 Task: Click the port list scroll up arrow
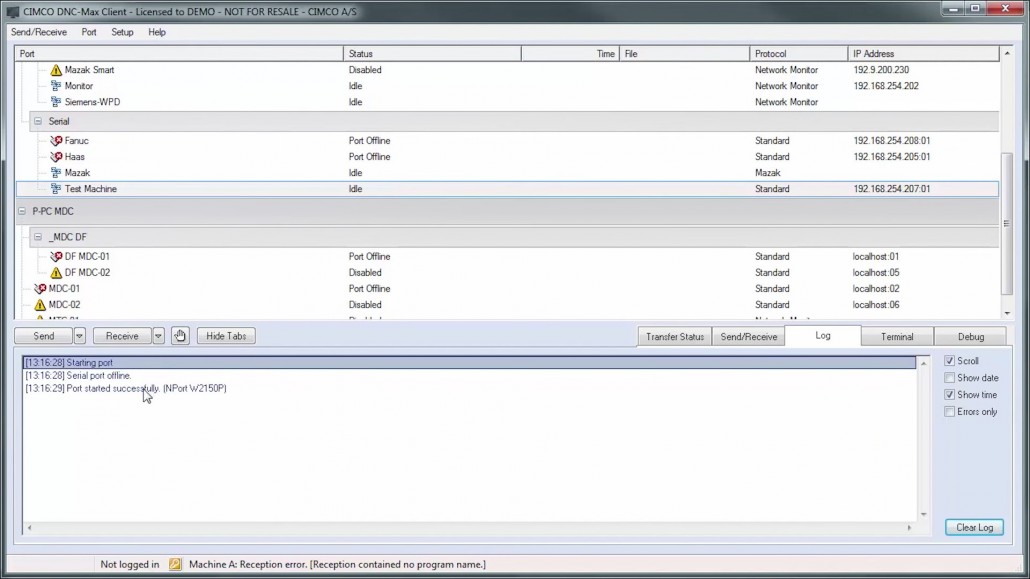coord(1007,53)
